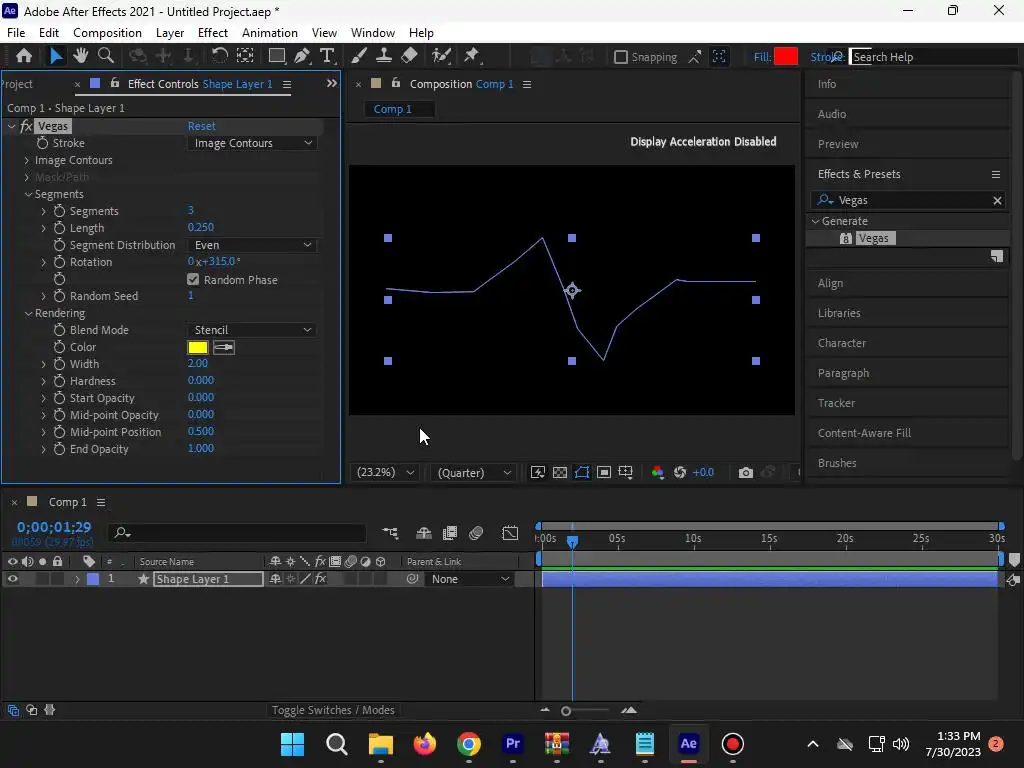Screen dimensions: 1024x768
Task: Toggle stopwatch for Length property
Action: (59, 228)
